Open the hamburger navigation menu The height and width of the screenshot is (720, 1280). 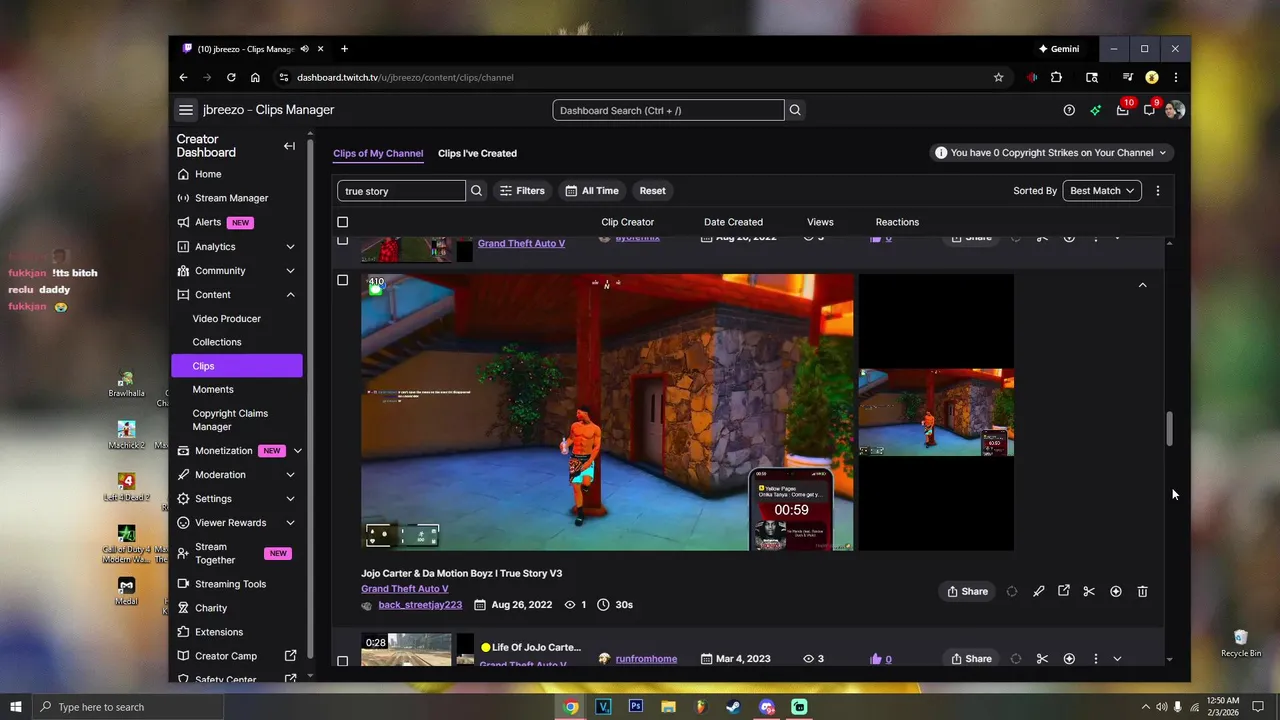[186, 110]
